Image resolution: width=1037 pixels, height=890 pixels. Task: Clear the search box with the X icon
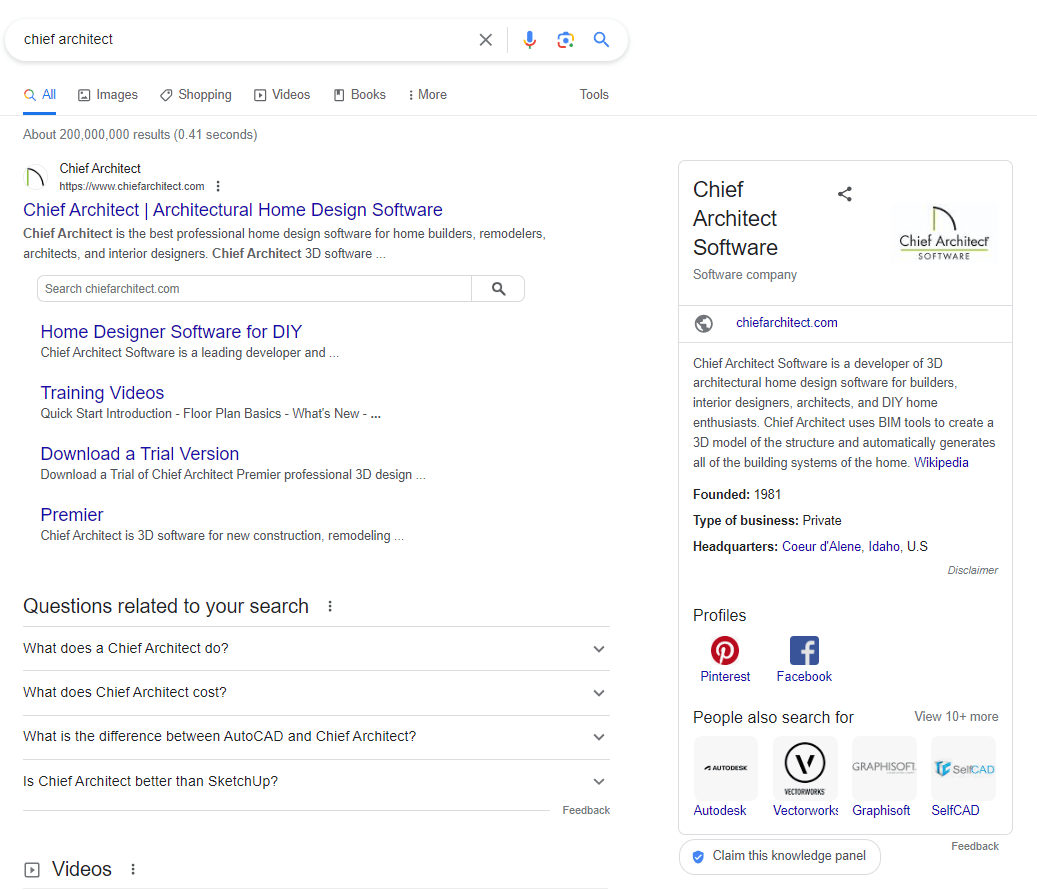[485, 40]
